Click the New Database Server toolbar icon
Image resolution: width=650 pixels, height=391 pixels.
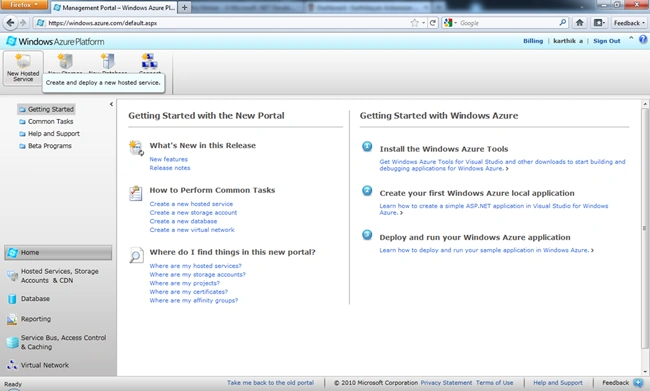[x=108, y=62]
